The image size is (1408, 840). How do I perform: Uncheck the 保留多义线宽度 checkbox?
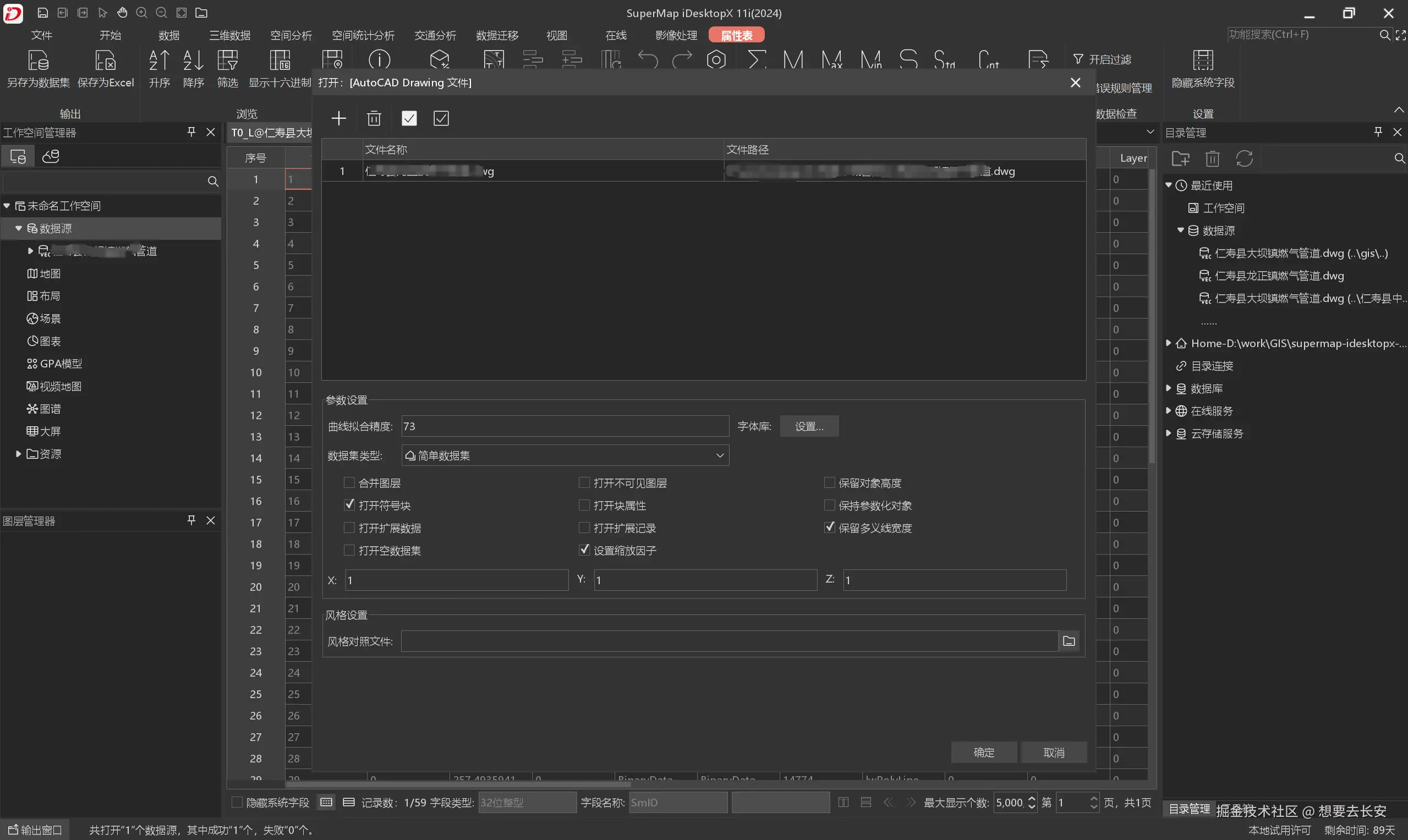point(829,528)
